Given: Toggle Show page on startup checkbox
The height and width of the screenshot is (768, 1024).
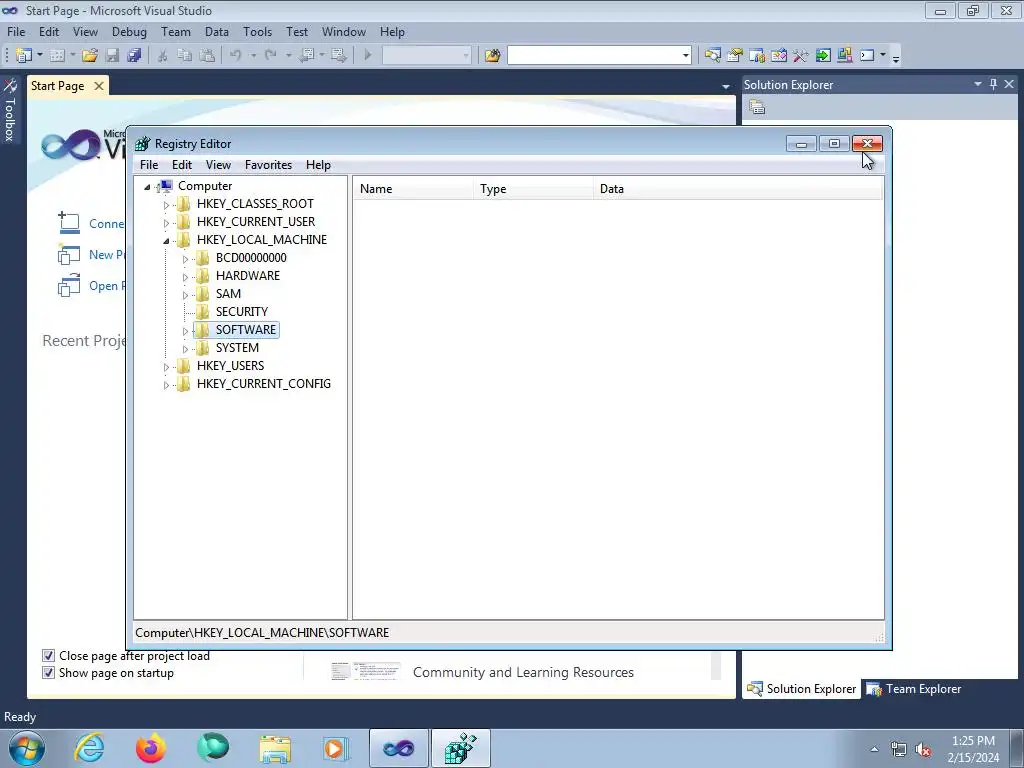Looking at the screenshot, I should (x=48, y=673).
